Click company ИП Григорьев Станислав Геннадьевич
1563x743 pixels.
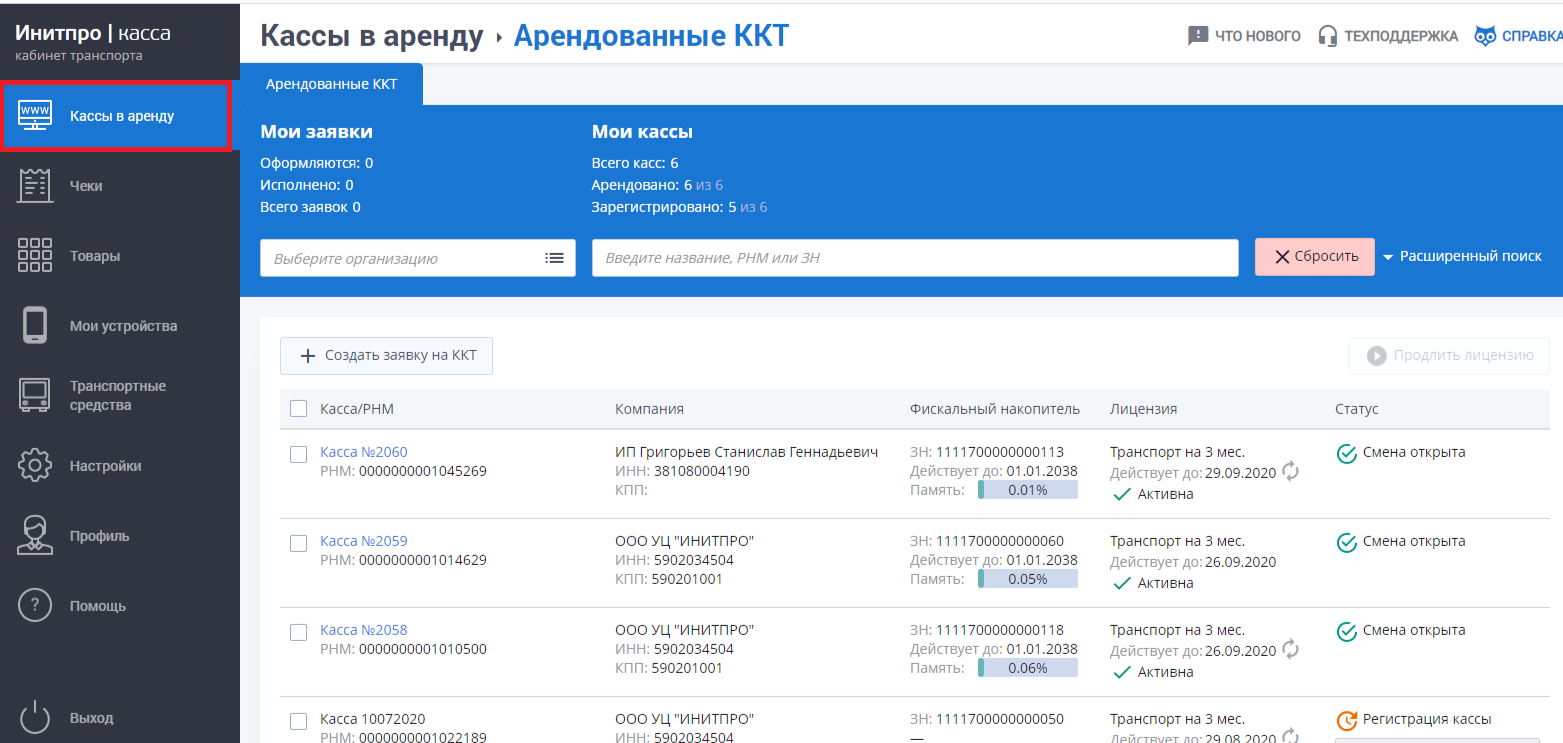746,452
